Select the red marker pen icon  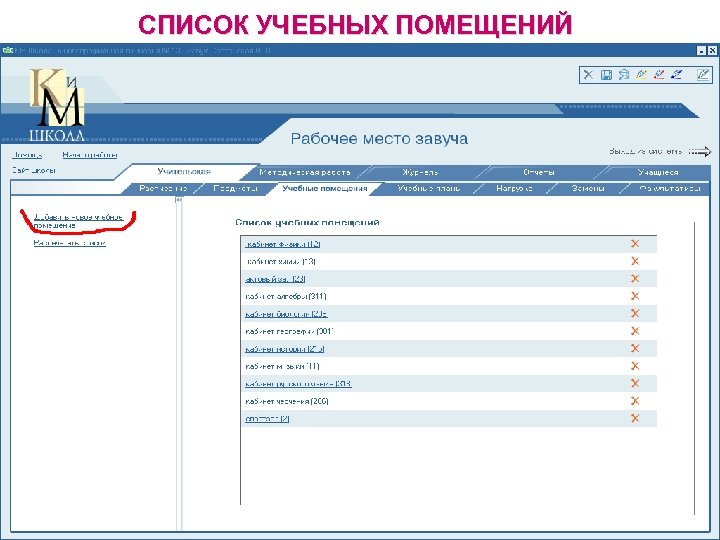(x=659, y=74)
